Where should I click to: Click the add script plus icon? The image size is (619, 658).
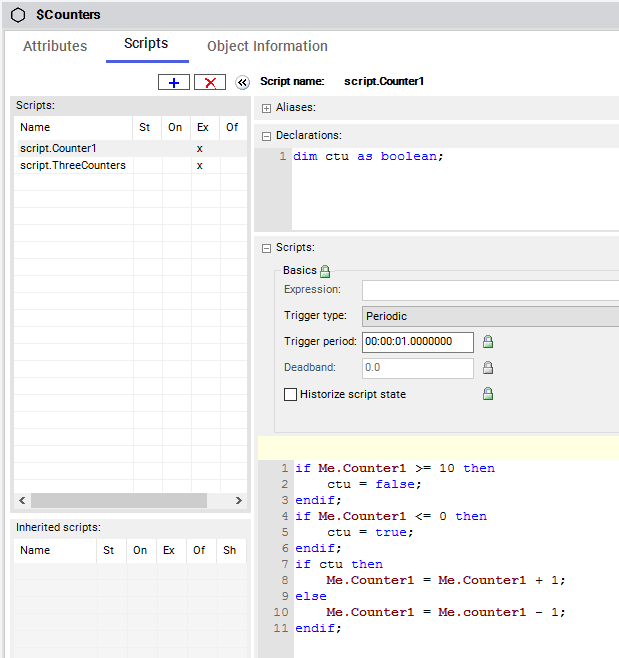point(174,83)
